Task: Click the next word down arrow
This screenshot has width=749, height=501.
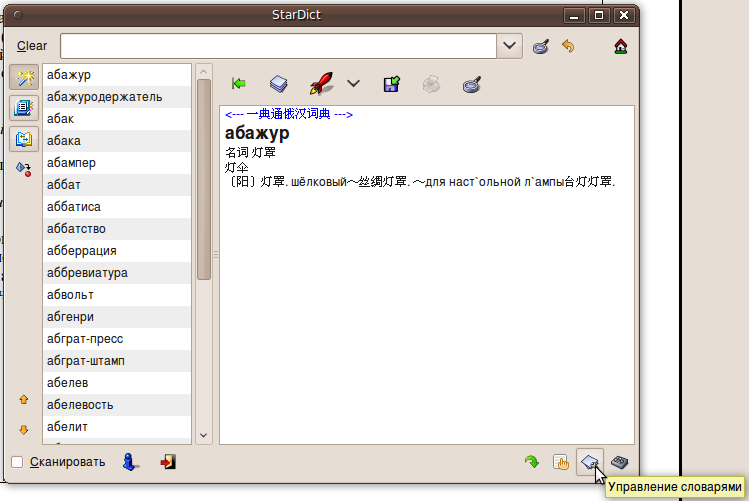Action: pos(24,430)
